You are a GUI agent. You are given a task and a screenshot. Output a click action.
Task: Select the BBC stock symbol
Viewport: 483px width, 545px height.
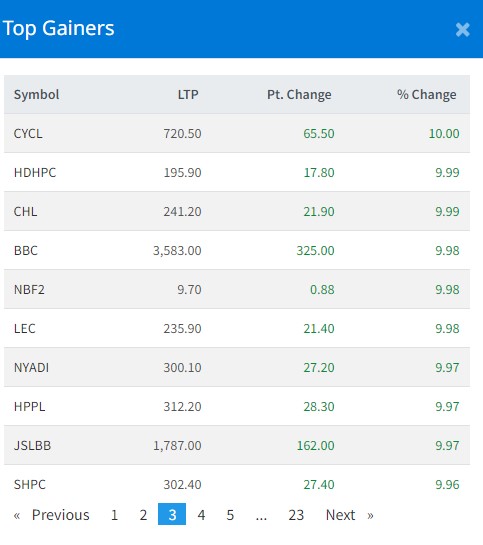tap(26, 251)
